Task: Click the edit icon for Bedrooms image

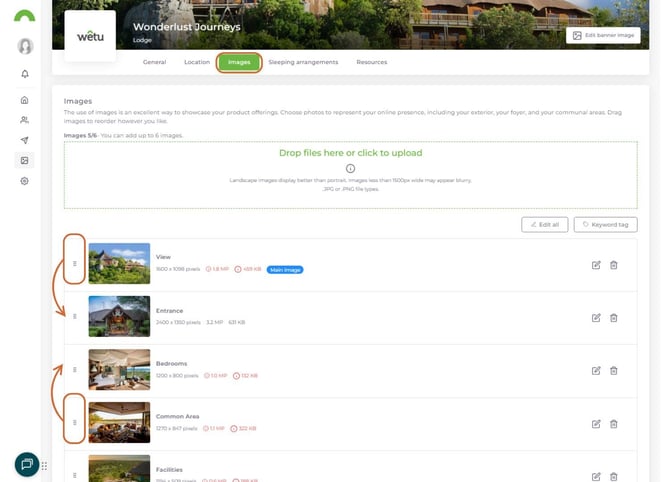Action: [596, 370]
